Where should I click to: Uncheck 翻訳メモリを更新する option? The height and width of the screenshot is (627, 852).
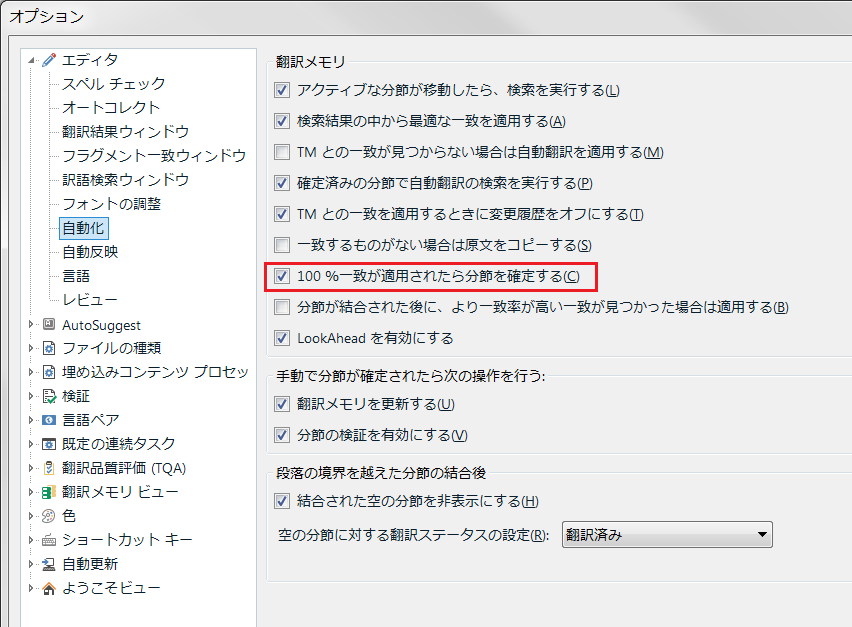click(x=282, y=405)
